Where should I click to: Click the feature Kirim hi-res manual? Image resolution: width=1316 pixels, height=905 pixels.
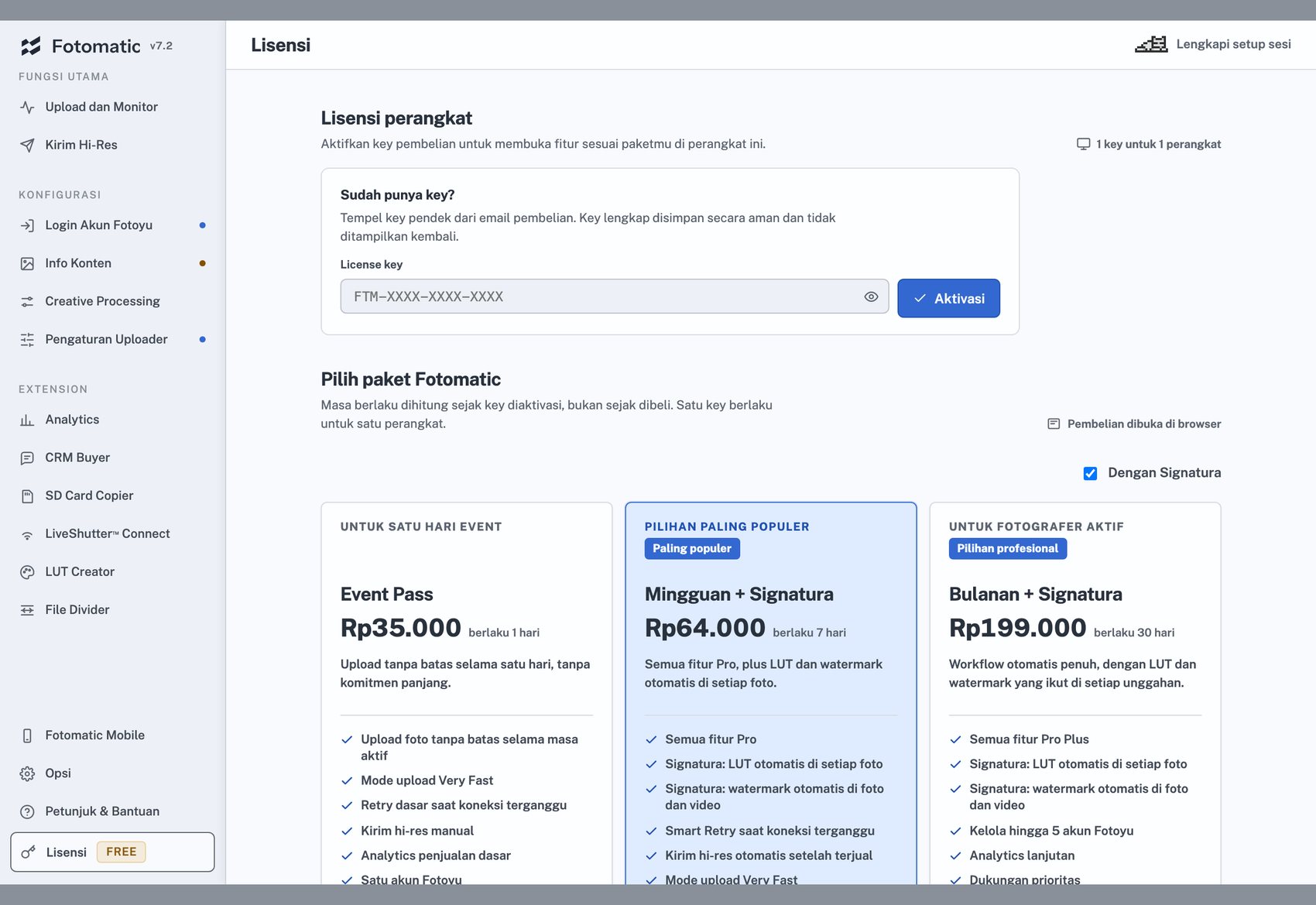click(417, 831)
